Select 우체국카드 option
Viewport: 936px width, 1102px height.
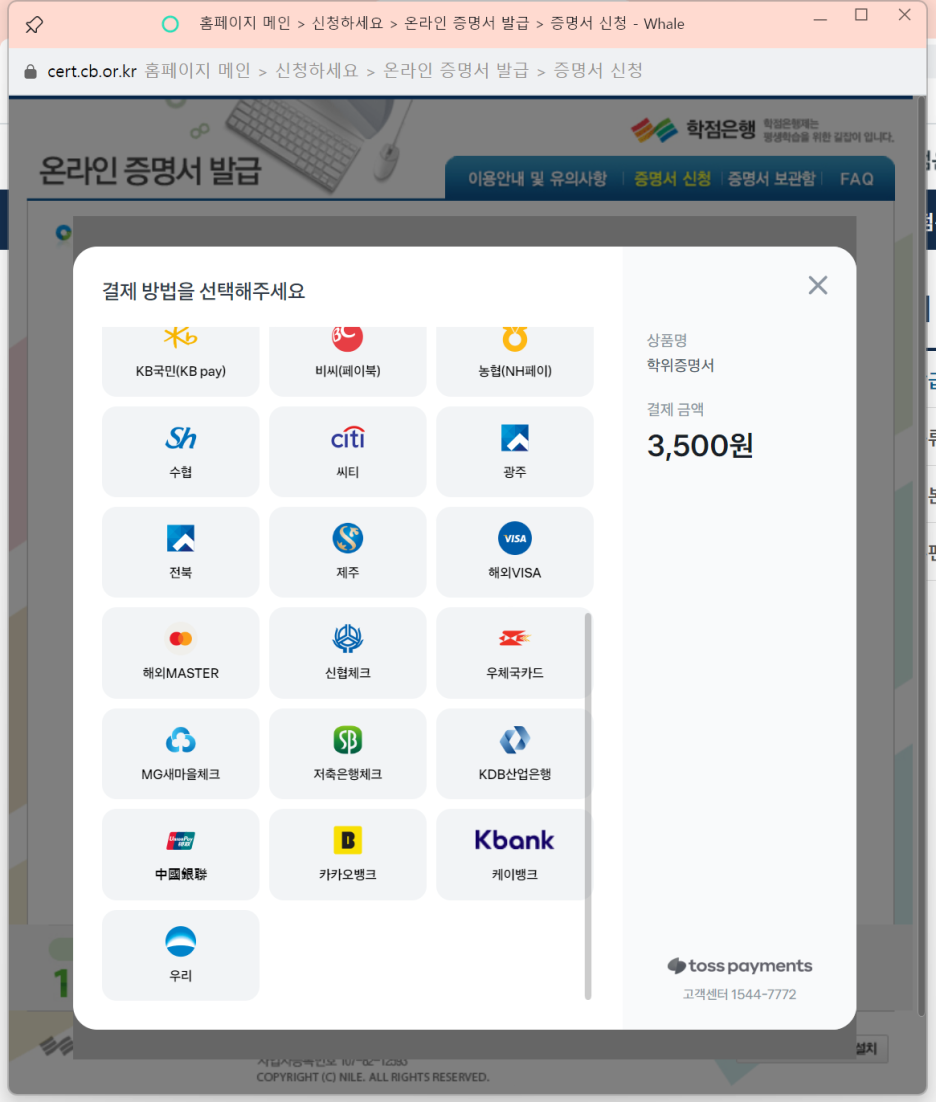click(x=514, y=653)
